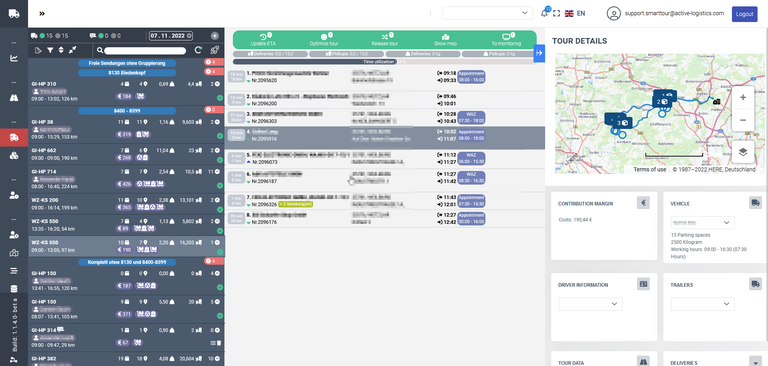
Task: Open the user profile avatar icon
Action: (614, 14)
